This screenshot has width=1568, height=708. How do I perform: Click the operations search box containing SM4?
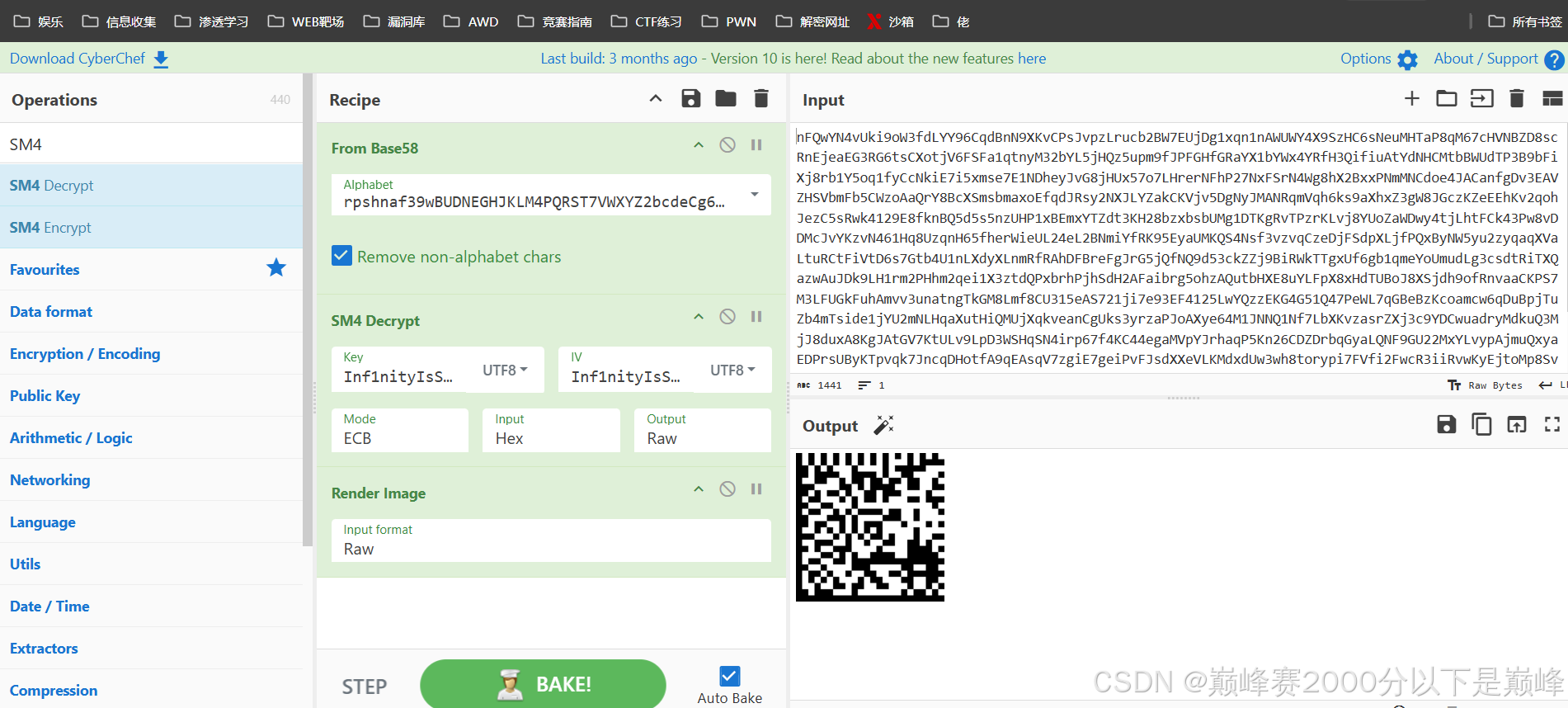(x=151, y=144)
